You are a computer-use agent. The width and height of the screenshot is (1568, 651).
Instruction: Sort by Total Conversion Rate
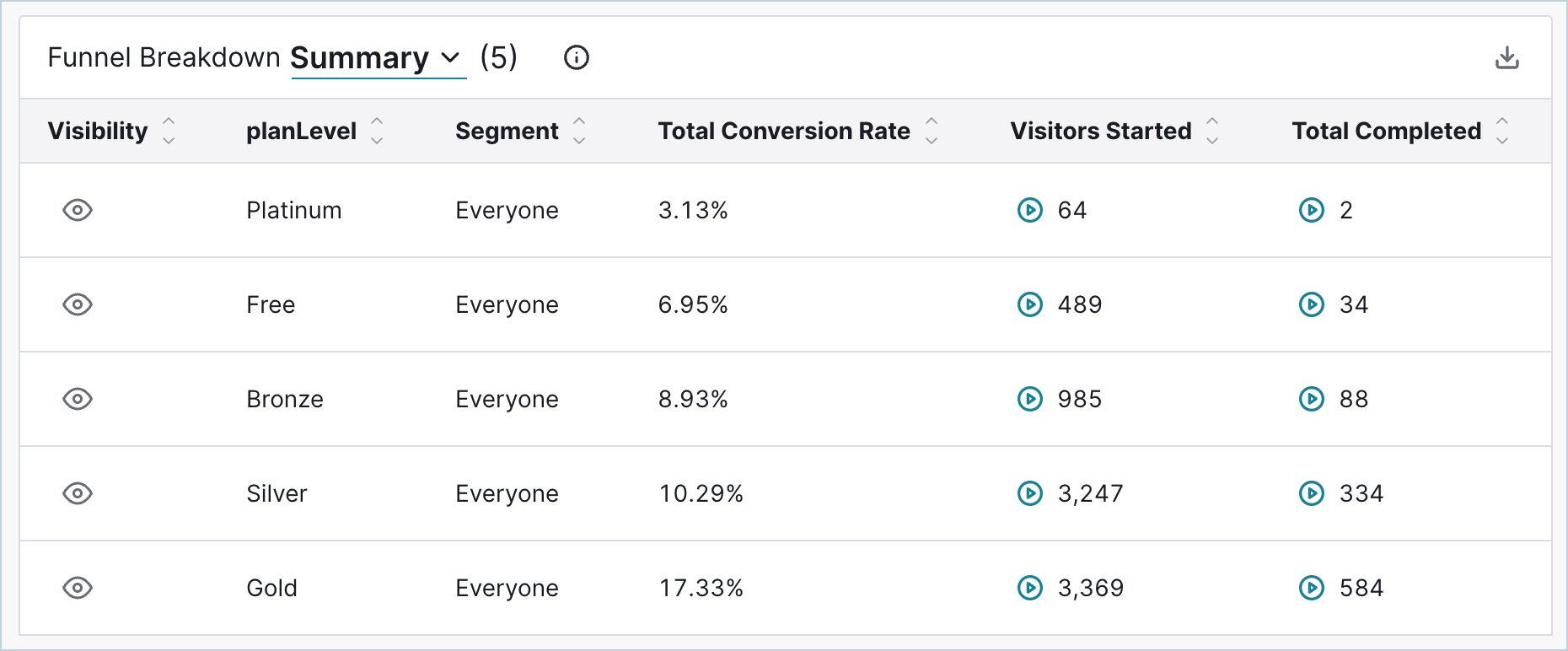(932, 131)
